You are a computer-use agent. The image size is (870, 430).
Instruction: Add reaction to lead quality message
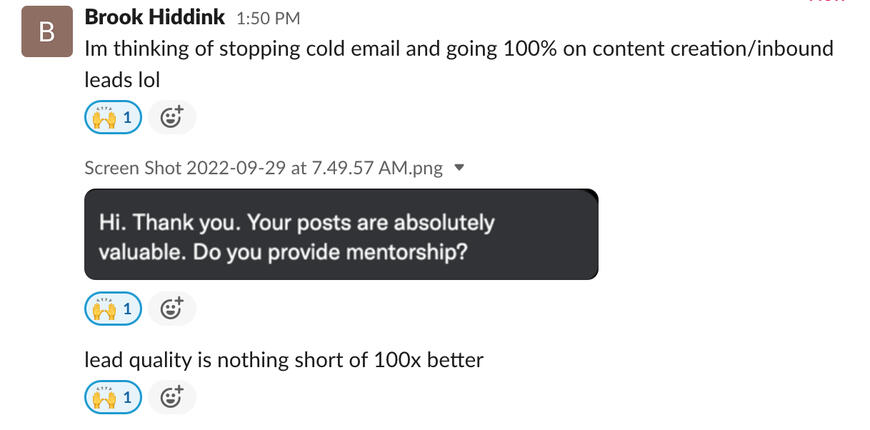(x=172, y=398)
